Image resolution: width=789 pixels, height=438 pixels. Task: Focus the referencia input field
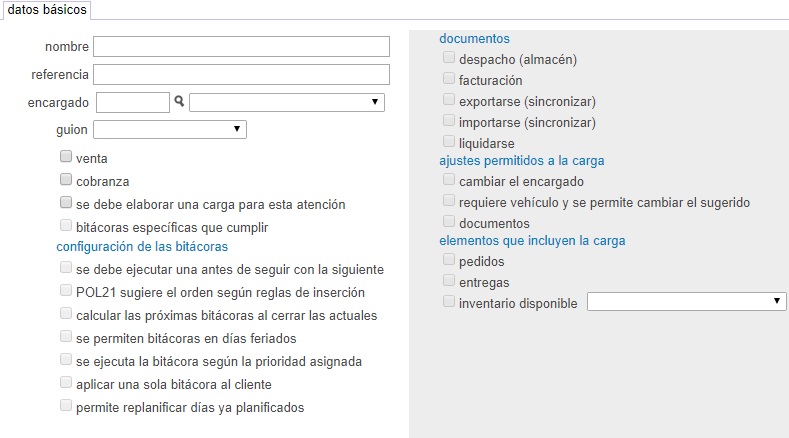242,75
